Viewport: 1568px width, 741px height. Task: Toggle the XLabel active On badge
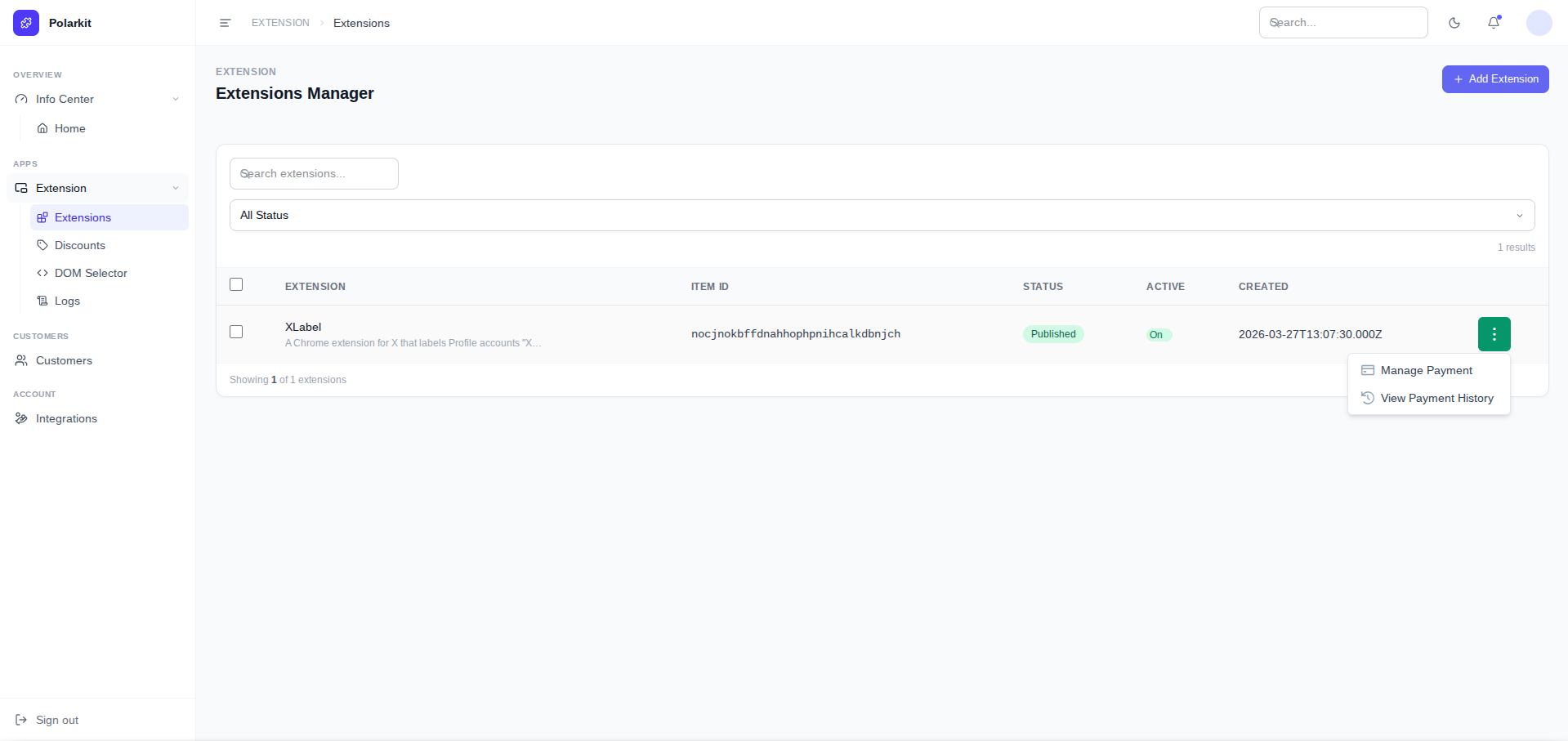(x=1159, y=335)
